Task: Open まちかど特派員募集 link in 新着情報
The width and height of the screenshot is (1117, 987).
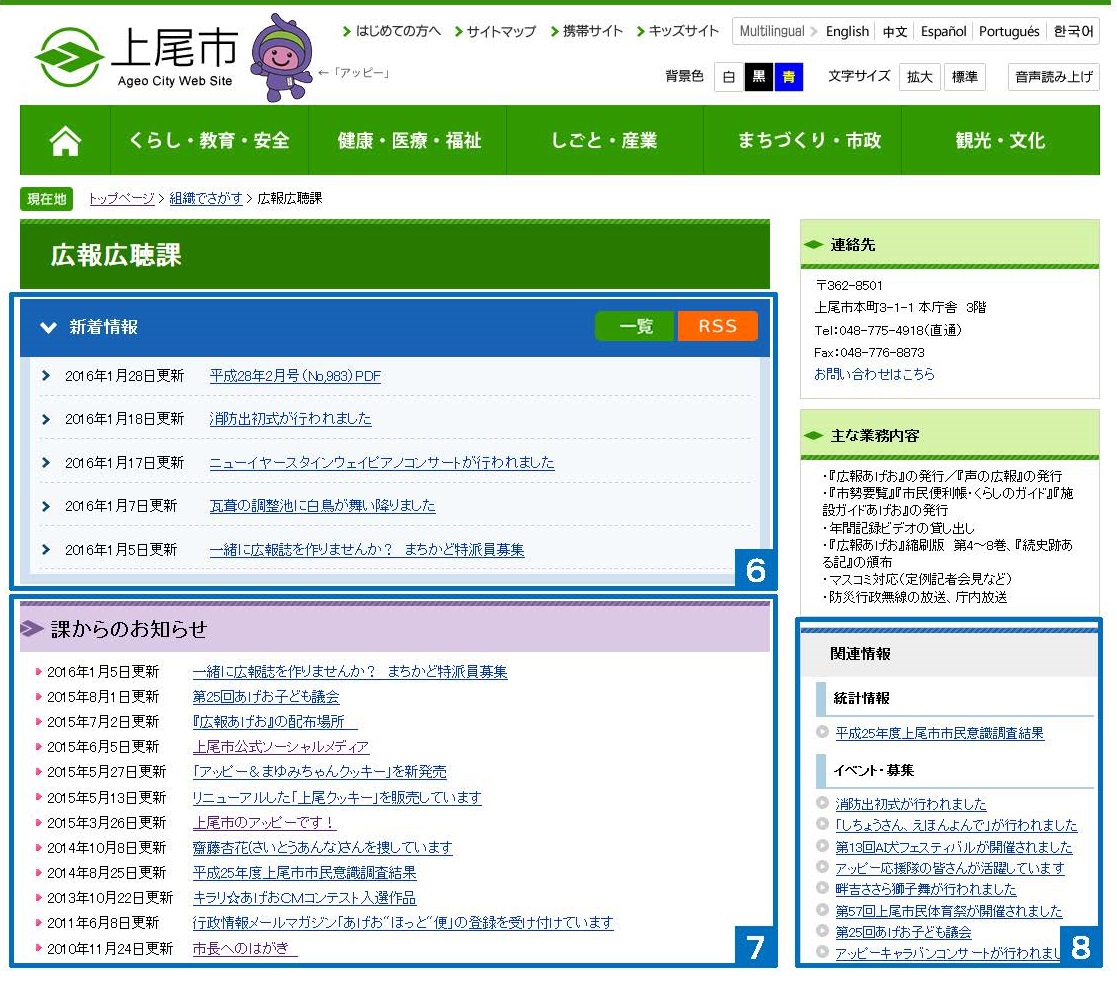Action: [x=367, y=550]
